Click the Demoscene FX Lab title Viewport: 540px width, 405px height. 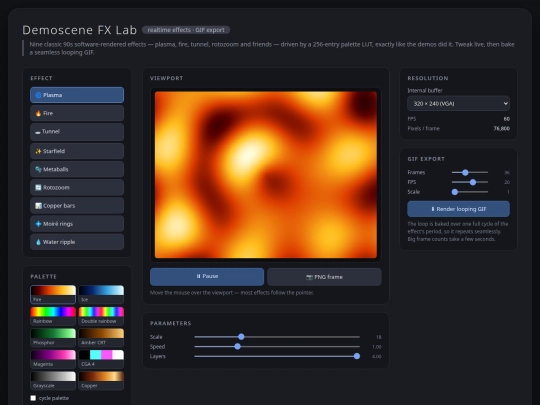pos(80,30)
